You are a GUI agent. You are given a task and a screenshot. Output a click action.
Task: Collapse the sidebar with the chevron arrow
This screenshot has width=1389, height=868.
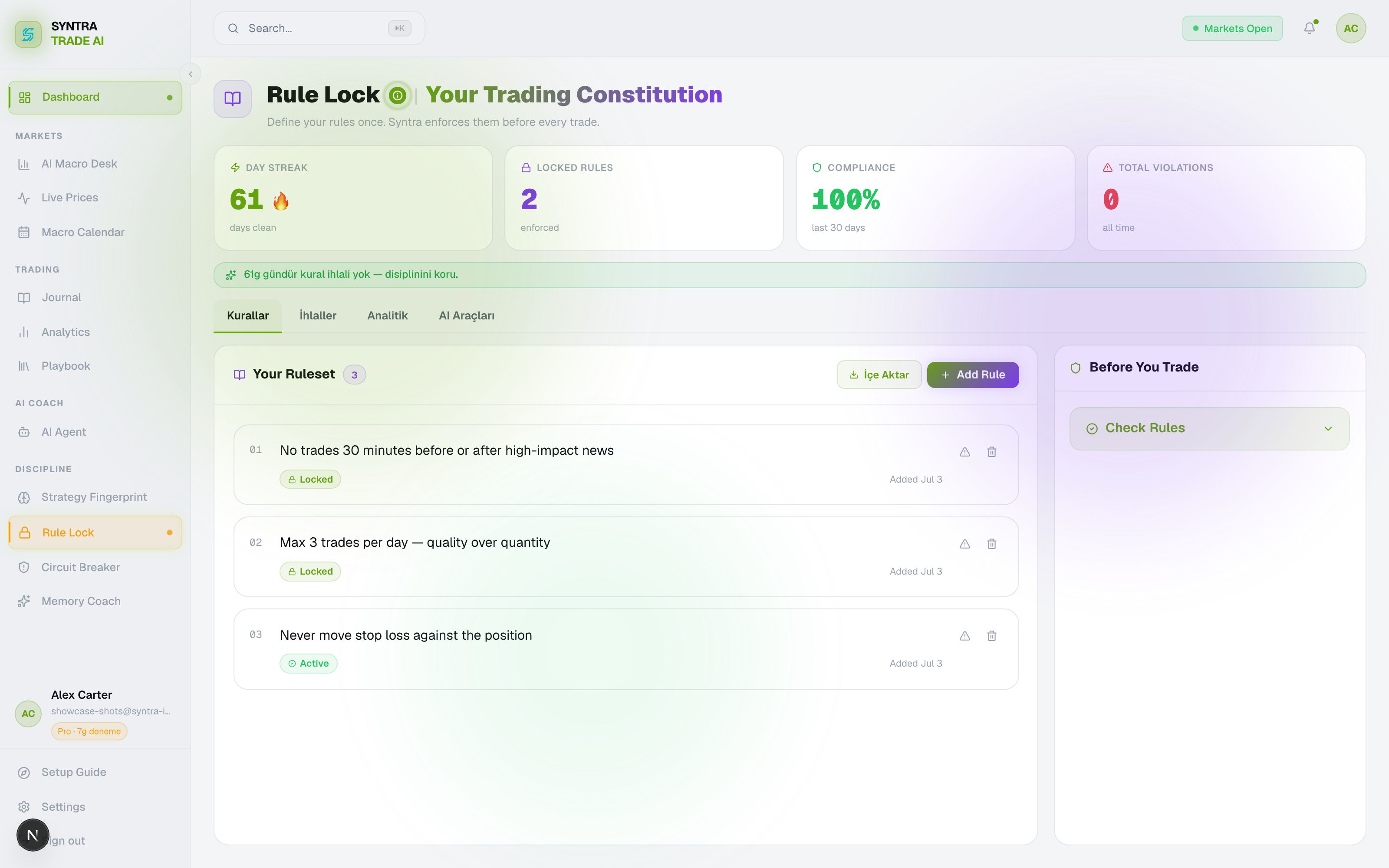[x=191, y=74]
